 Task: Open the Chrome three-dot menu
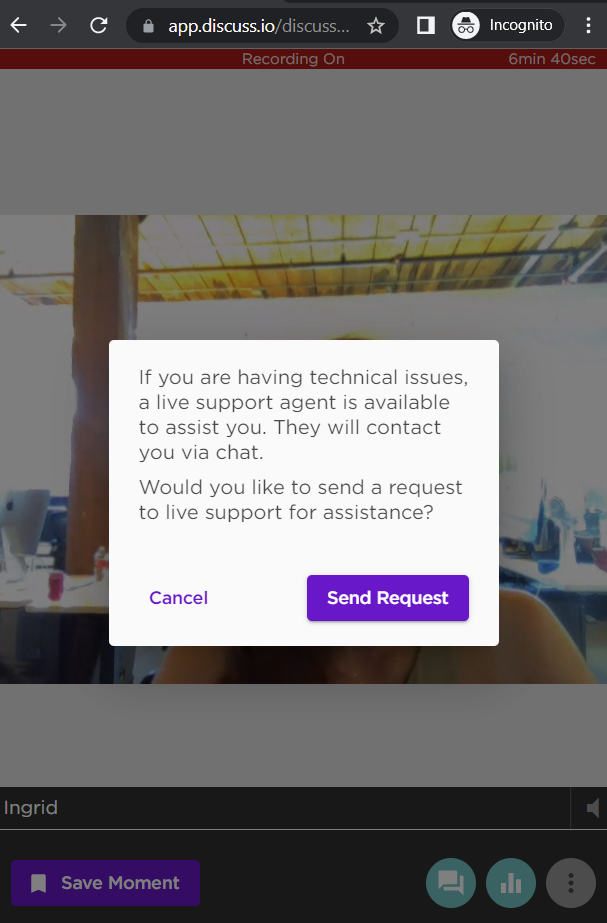coord(588,25)
